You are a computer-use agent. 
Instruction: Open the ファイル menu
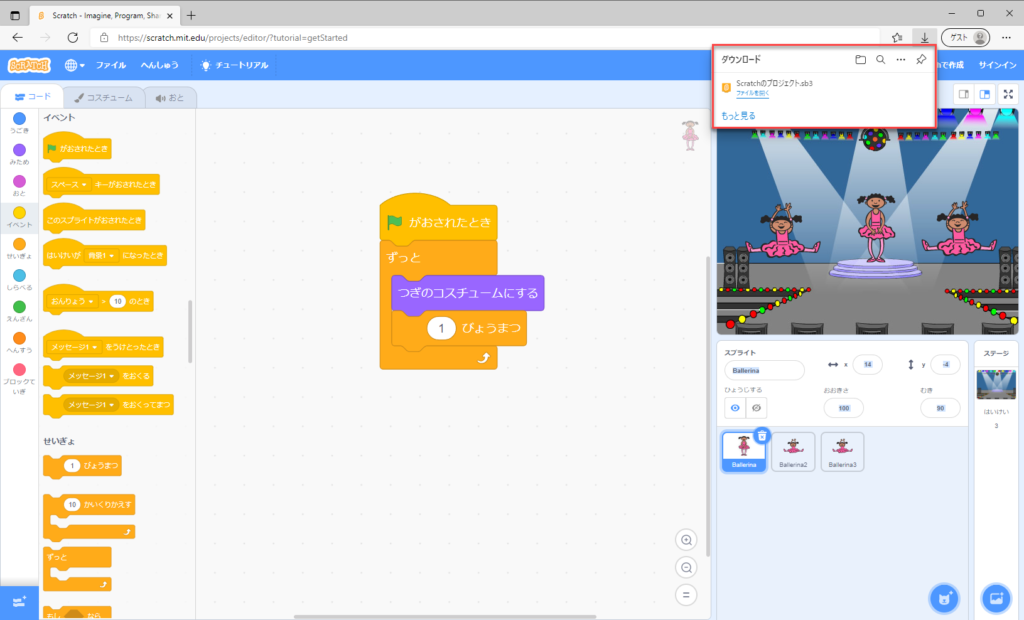111,65
